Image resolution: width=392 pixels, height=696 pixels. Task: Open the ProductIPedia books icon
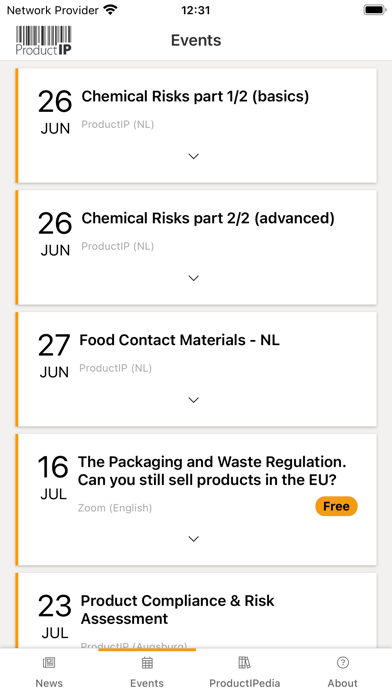244,663
